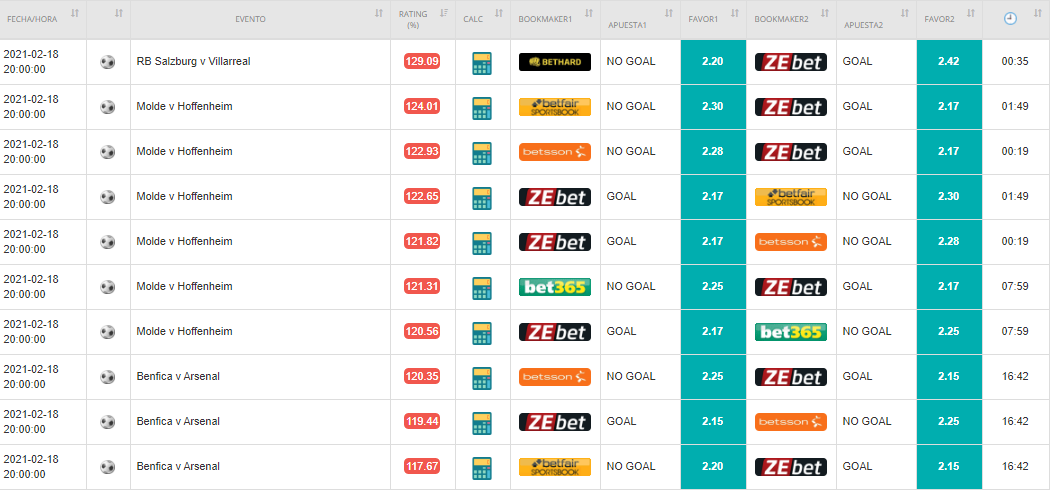Viewport: 1051px width, 492px height.
Task: Click the 120.35 rating badge
Action: (422, 376)
